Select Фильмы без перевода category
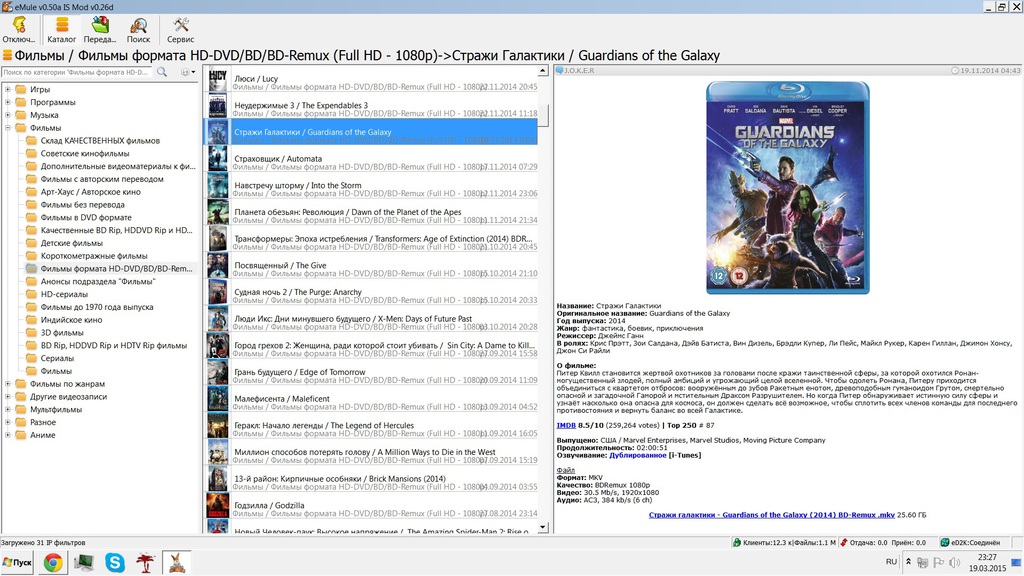The image size is (1024, 576). click(82, 205)
